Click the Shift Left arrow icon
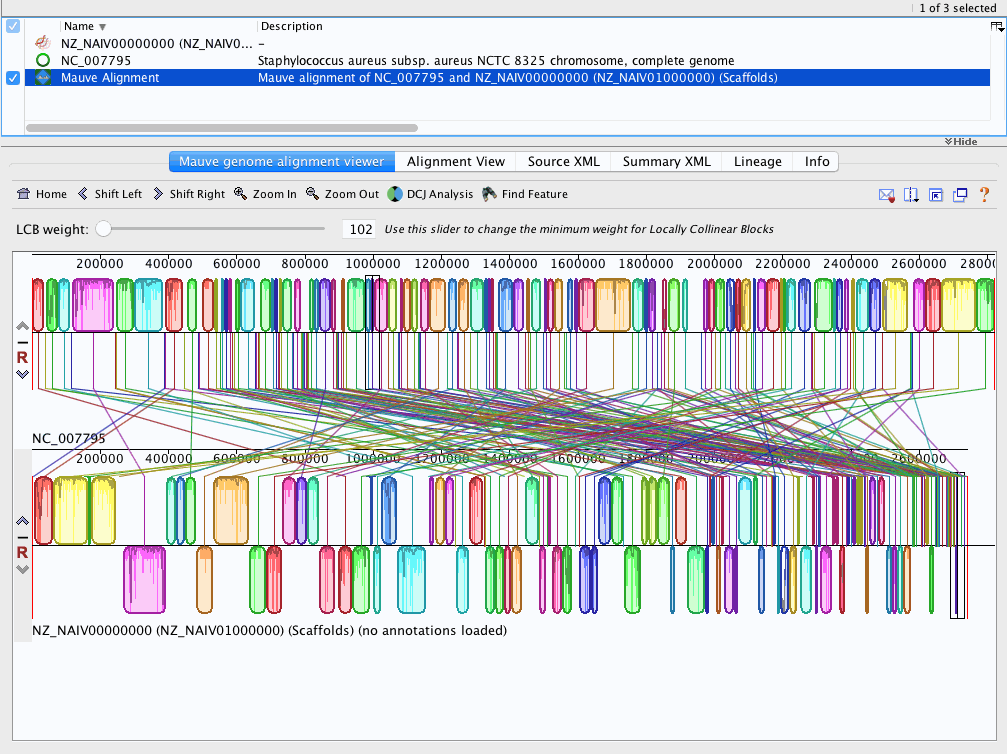1007x754 pixels. (83, 194)
